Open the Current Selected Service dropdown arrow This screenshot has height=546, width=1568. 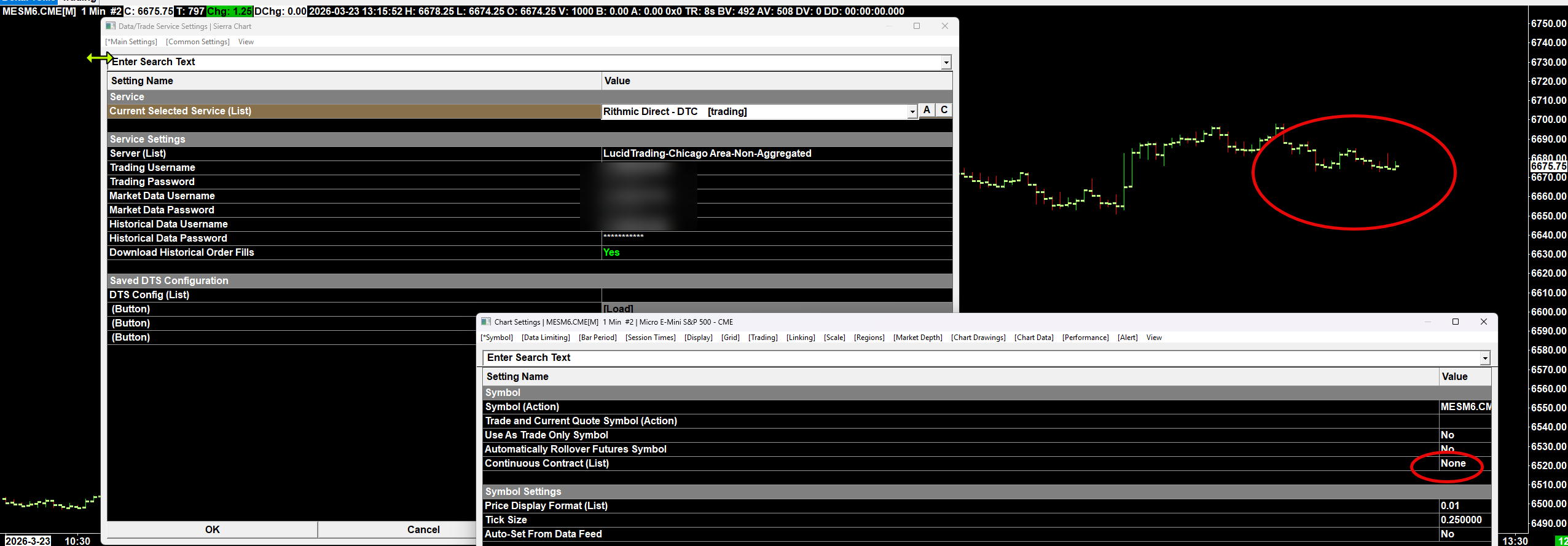(912, 111)
